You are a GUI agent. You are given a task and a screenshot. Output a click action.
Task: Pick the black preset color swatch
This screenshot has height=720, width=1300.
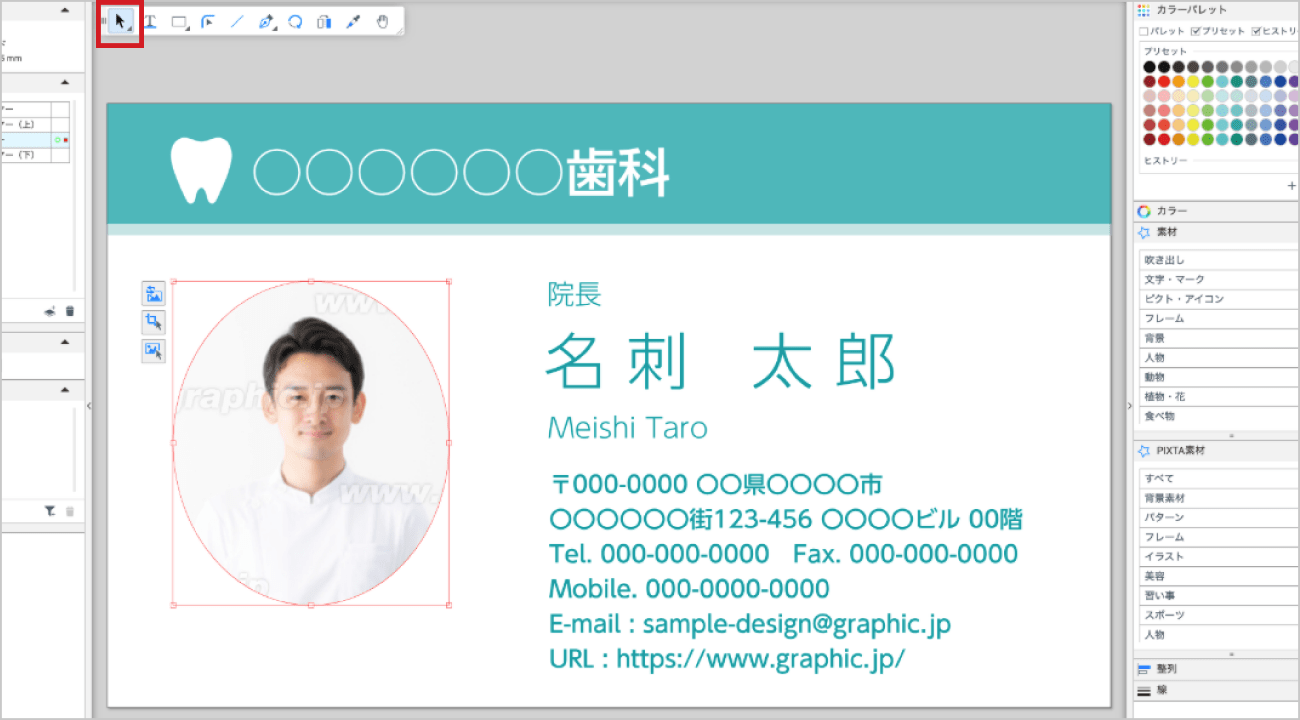1149,67
